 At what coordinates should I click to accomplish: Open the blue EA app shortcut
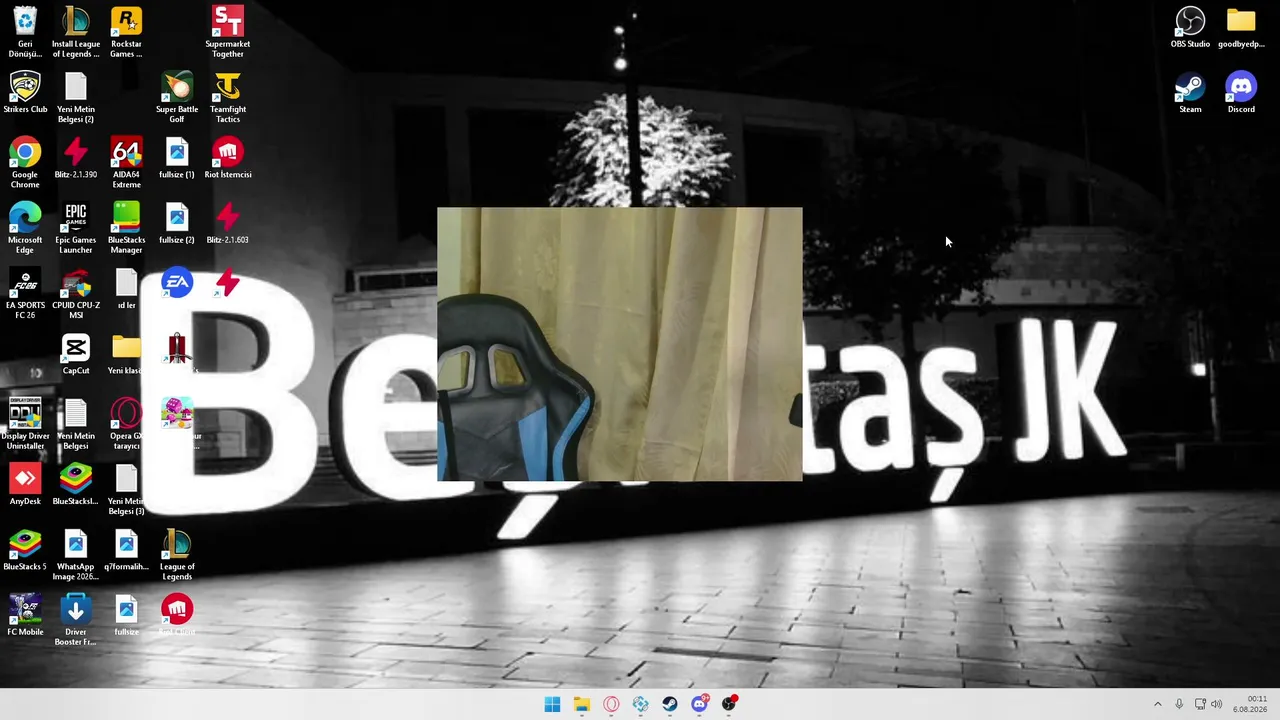coord(177,283)
